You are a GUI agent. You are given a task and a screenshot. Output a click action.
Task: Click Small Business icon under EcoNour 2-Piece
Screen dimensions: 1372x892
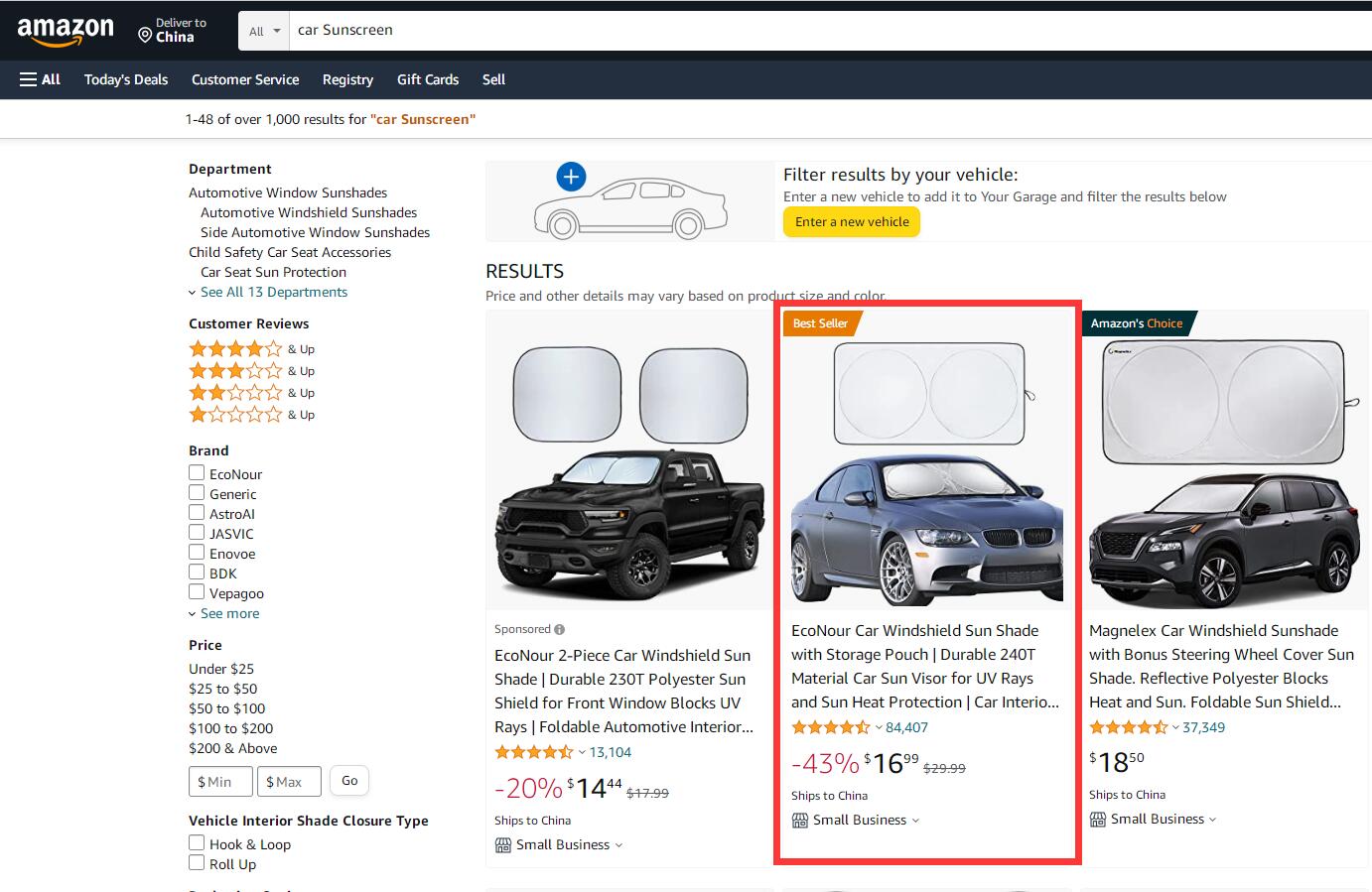(x=502, y=845)
